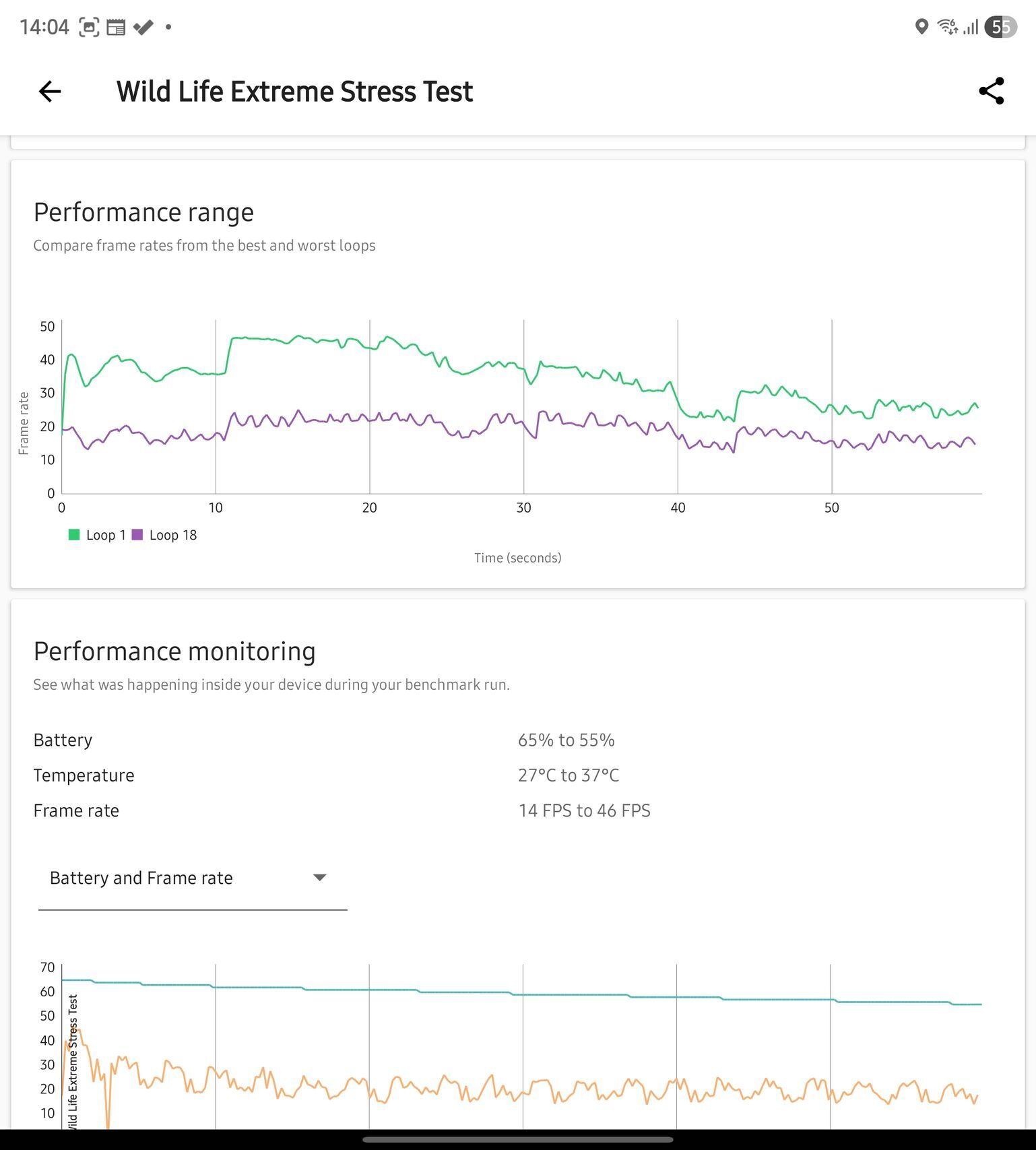Image resolution: width=1036 pixels, height=1150 pixels.
Task: Tap the calendar notification icon
Action: (116, 27)
